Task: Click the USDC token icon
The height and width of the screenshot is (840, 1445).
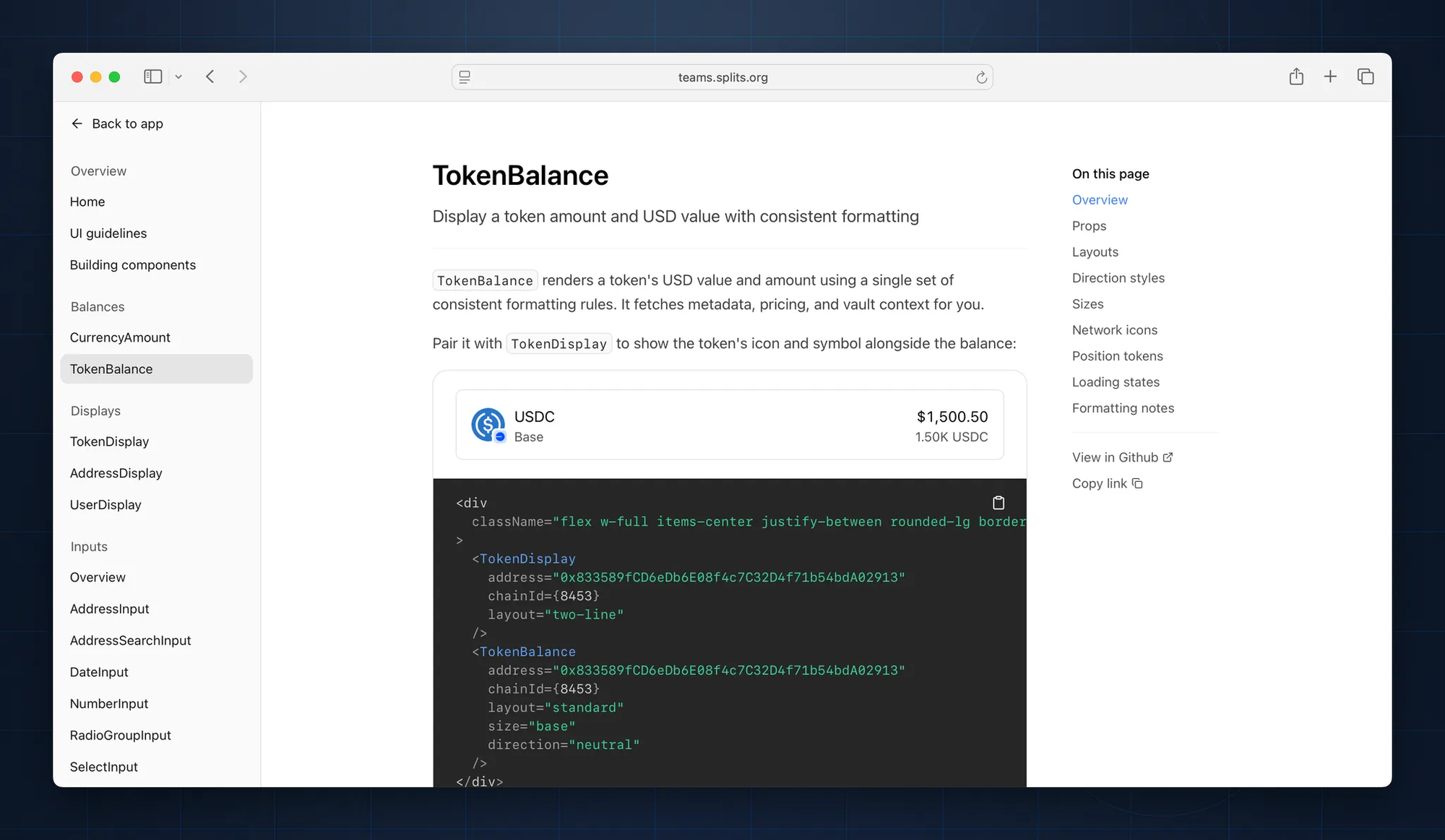Action: (488, 425)
